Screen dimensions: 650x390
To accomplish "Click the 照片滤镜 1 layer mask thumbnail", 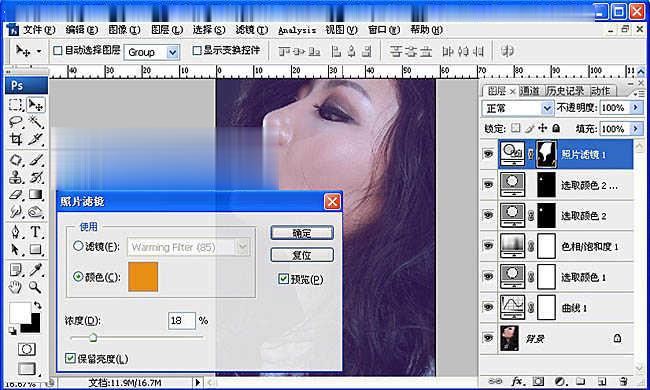I will [546, 154].
